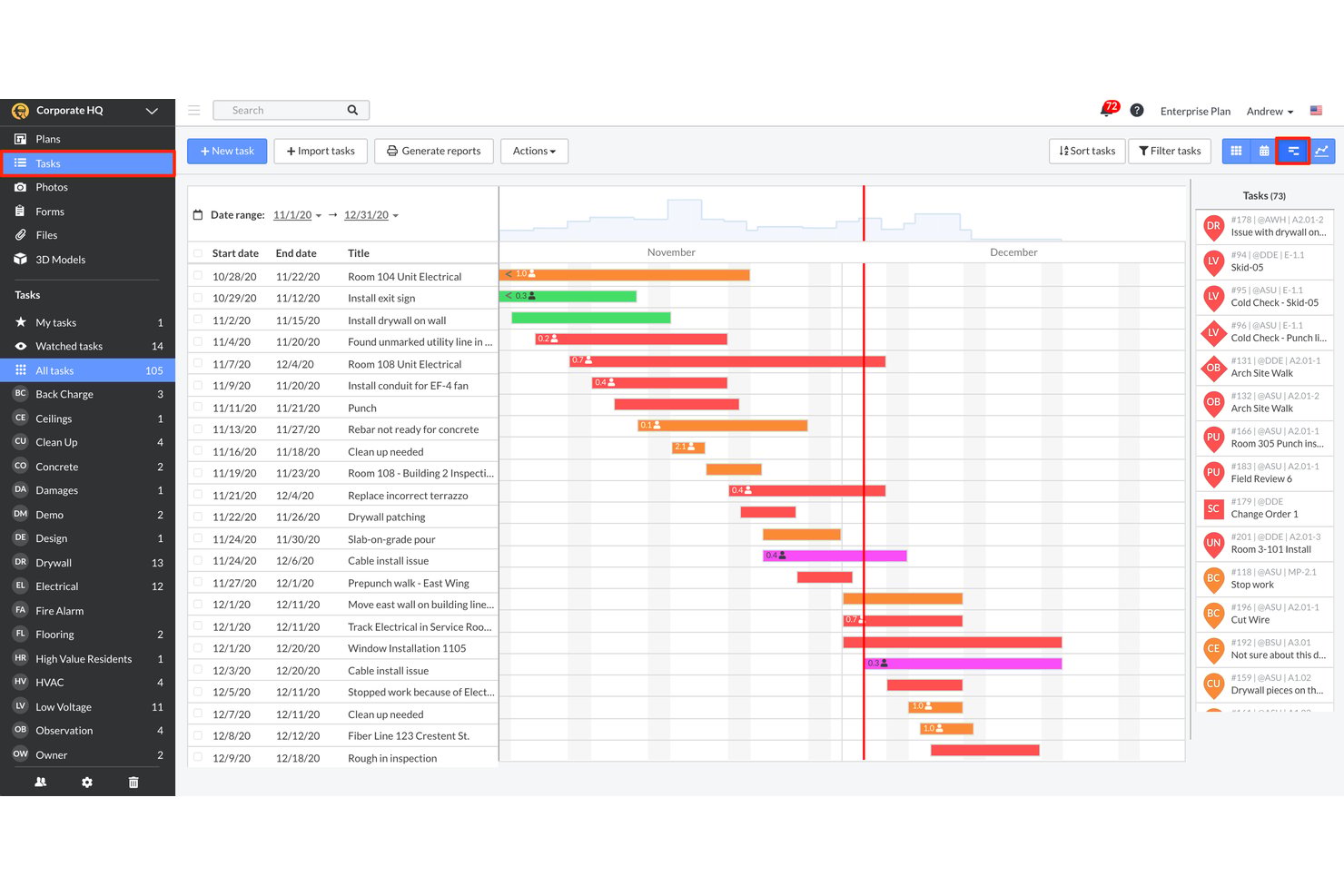The image size is (1344, 896).
Task: Click the PU pin for Room 305 Punch
Action: click(1213, 438)
